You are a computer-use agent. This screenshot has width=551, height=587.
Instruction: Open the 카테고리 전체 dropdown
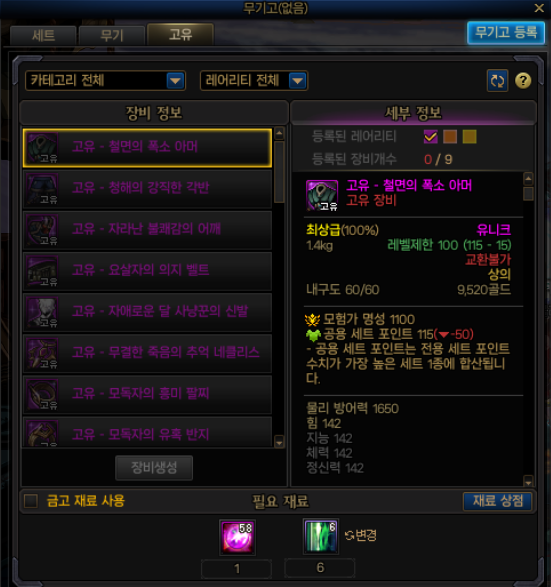click(x=105, y=80)
